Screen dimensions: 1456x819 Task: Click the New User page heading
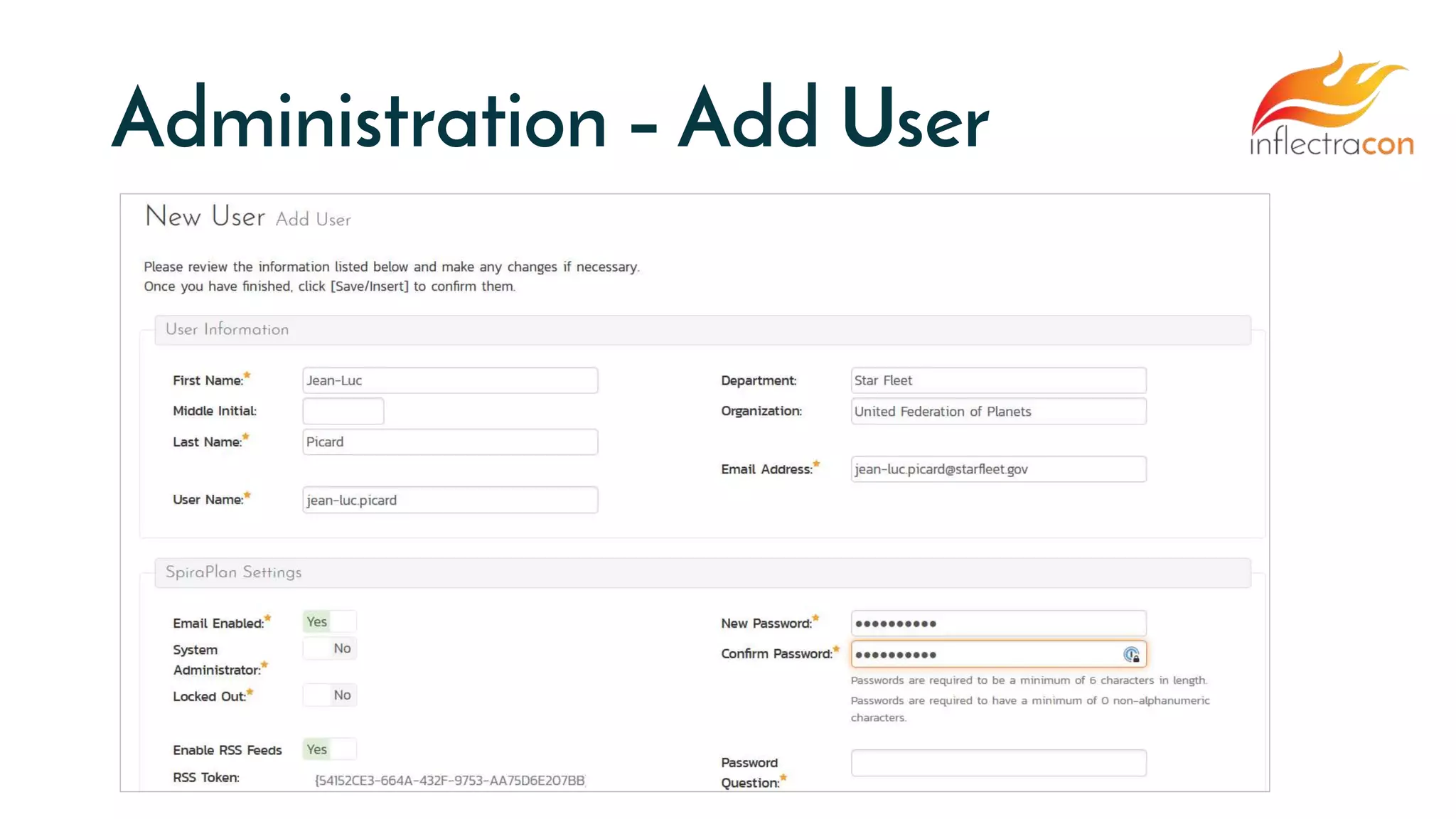click(205, 216)
